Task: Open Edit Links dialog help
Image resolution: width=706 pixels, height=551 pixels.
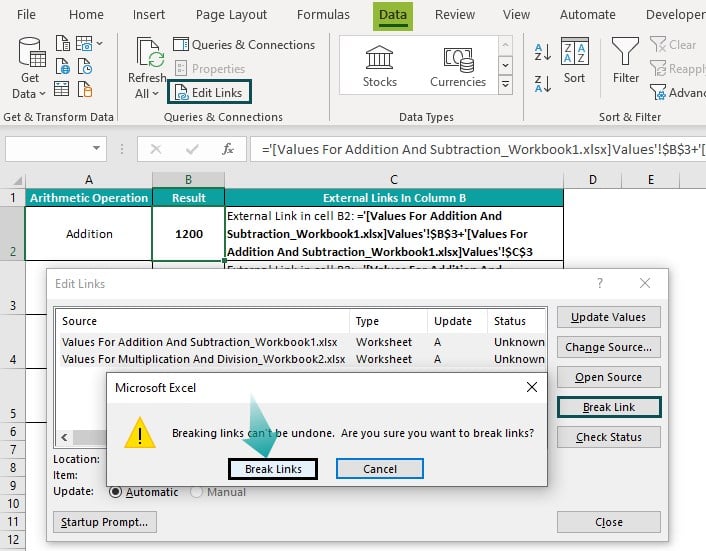Action: pos(599,283)
